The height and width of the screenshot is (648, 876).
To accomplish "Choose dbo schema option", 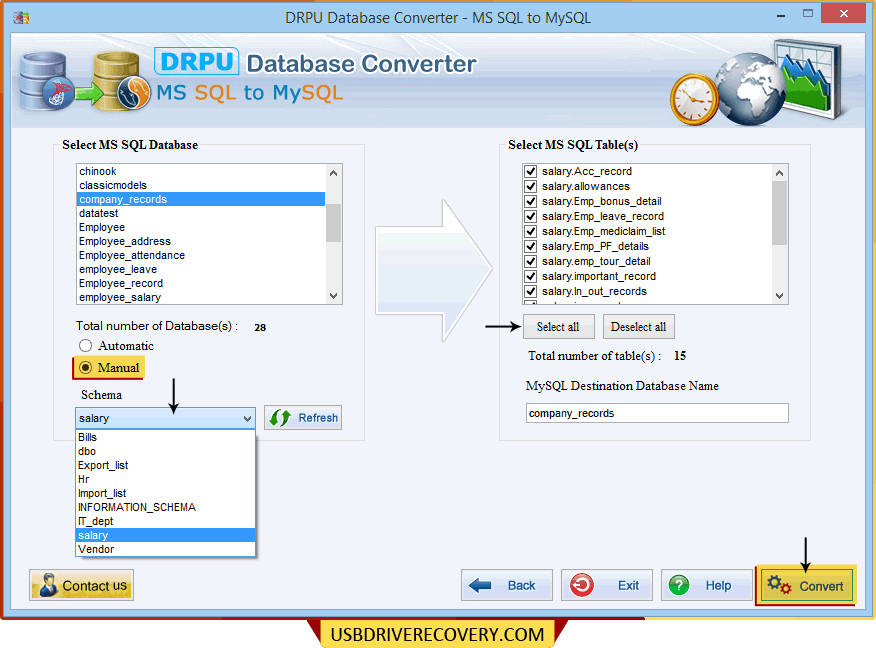I will (x=165, y=451).
